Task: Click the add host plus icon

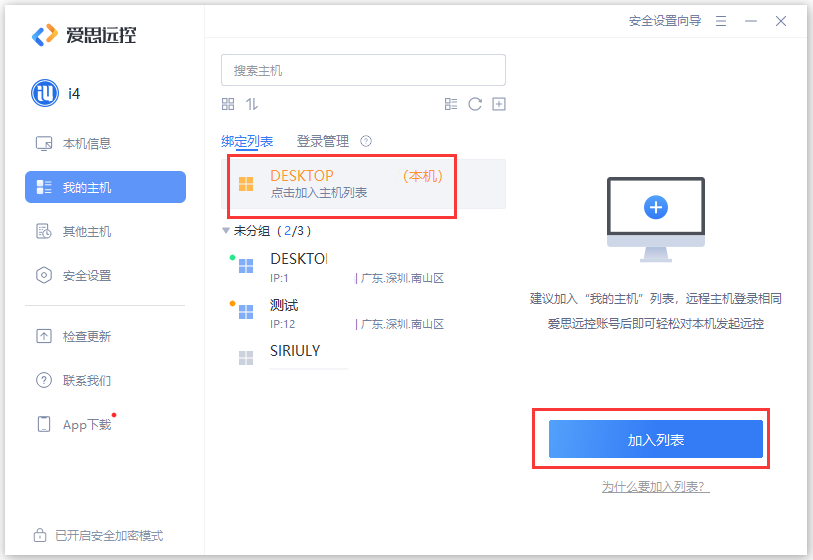Action: coord(499,104)
